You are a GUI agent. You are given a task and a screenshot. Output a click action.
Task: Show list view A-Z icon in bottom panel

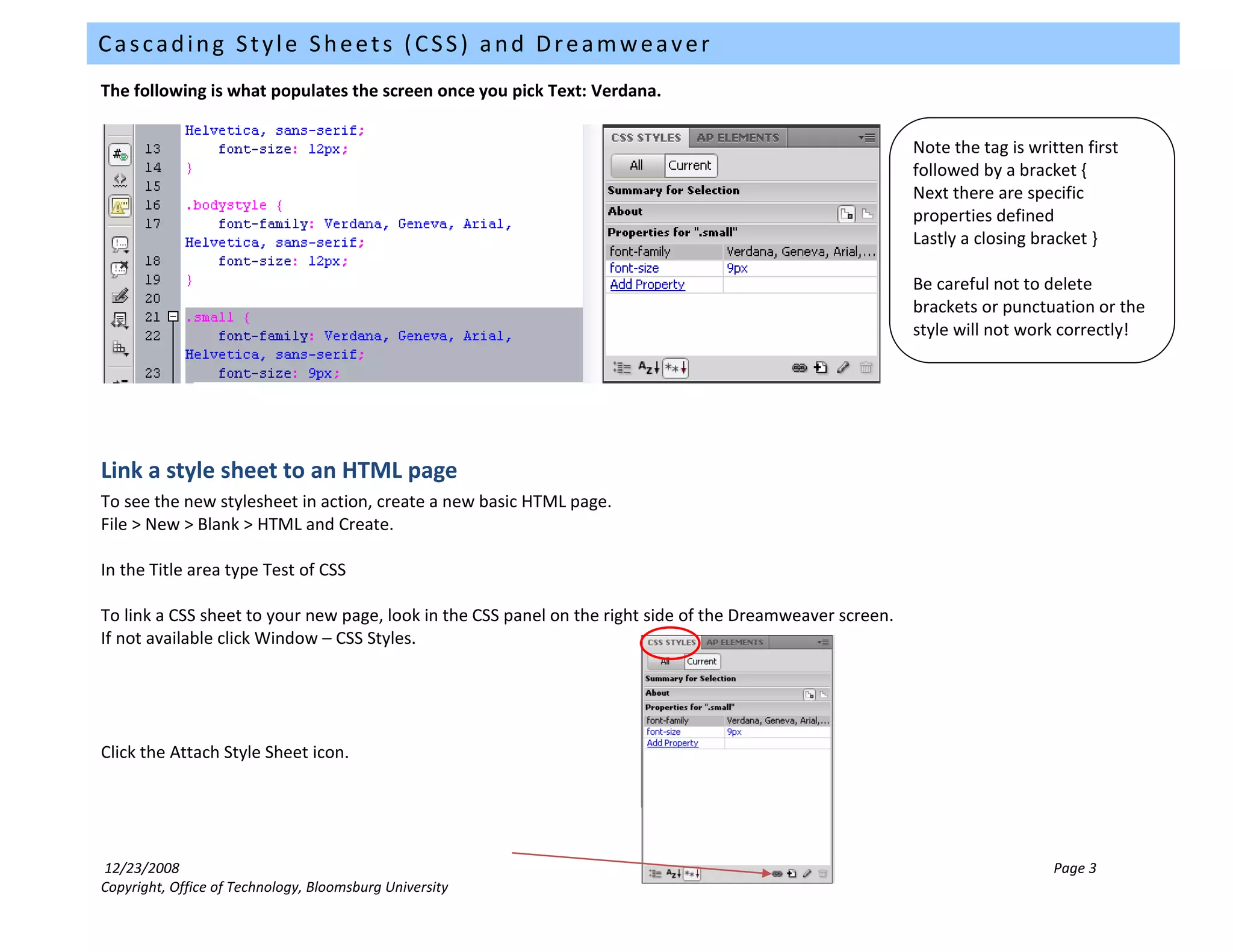pos(674,874)
